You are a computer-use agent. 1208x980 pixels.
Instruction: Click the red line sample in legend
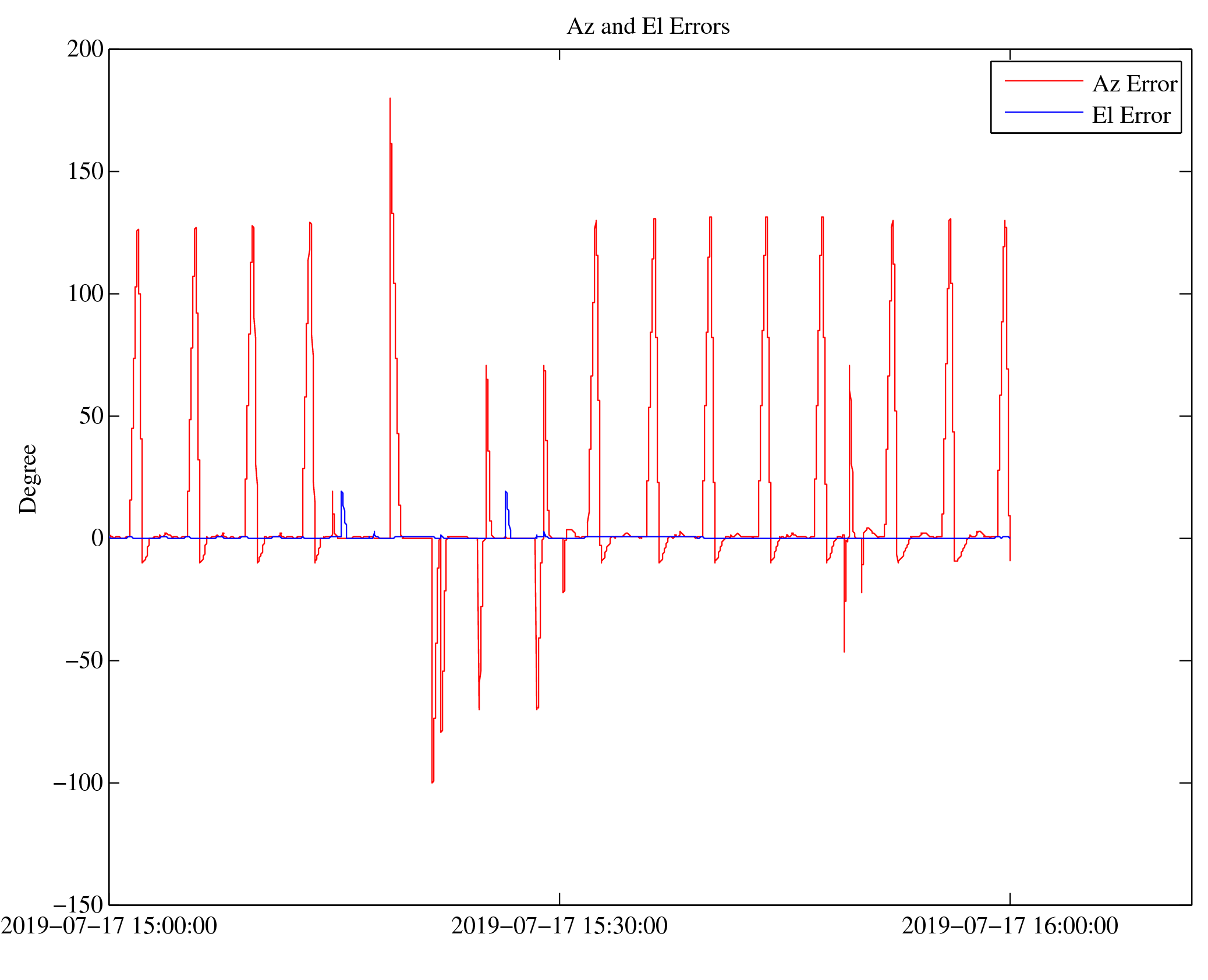(x=1043, y=81)
